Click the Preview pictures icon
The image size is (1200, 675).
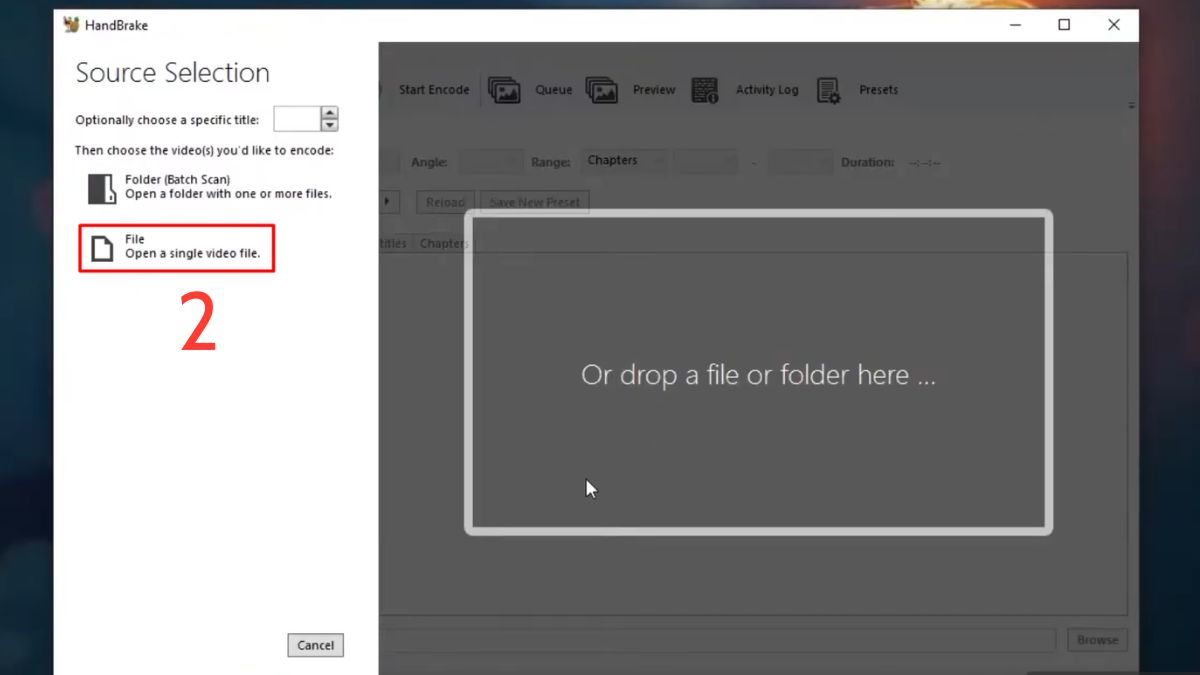(602, 90)
